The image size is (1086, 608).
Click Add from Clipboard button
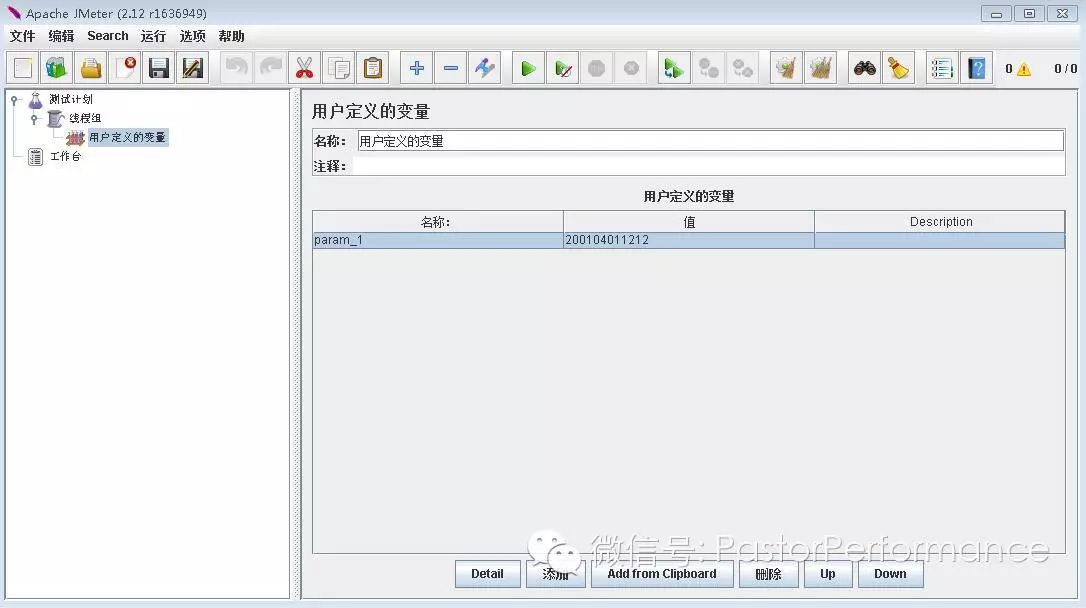click(x=662, y=574)
